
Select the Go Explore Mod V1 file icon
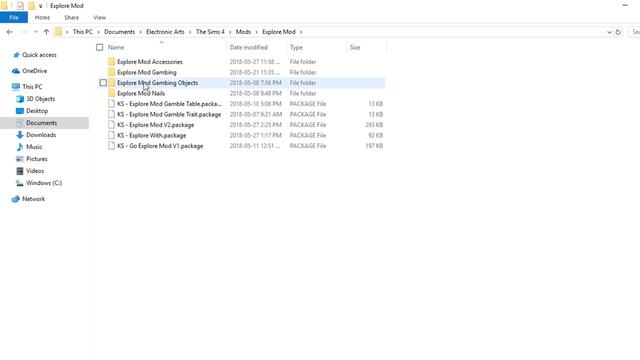pyautogui.click(x=111, y=146)
